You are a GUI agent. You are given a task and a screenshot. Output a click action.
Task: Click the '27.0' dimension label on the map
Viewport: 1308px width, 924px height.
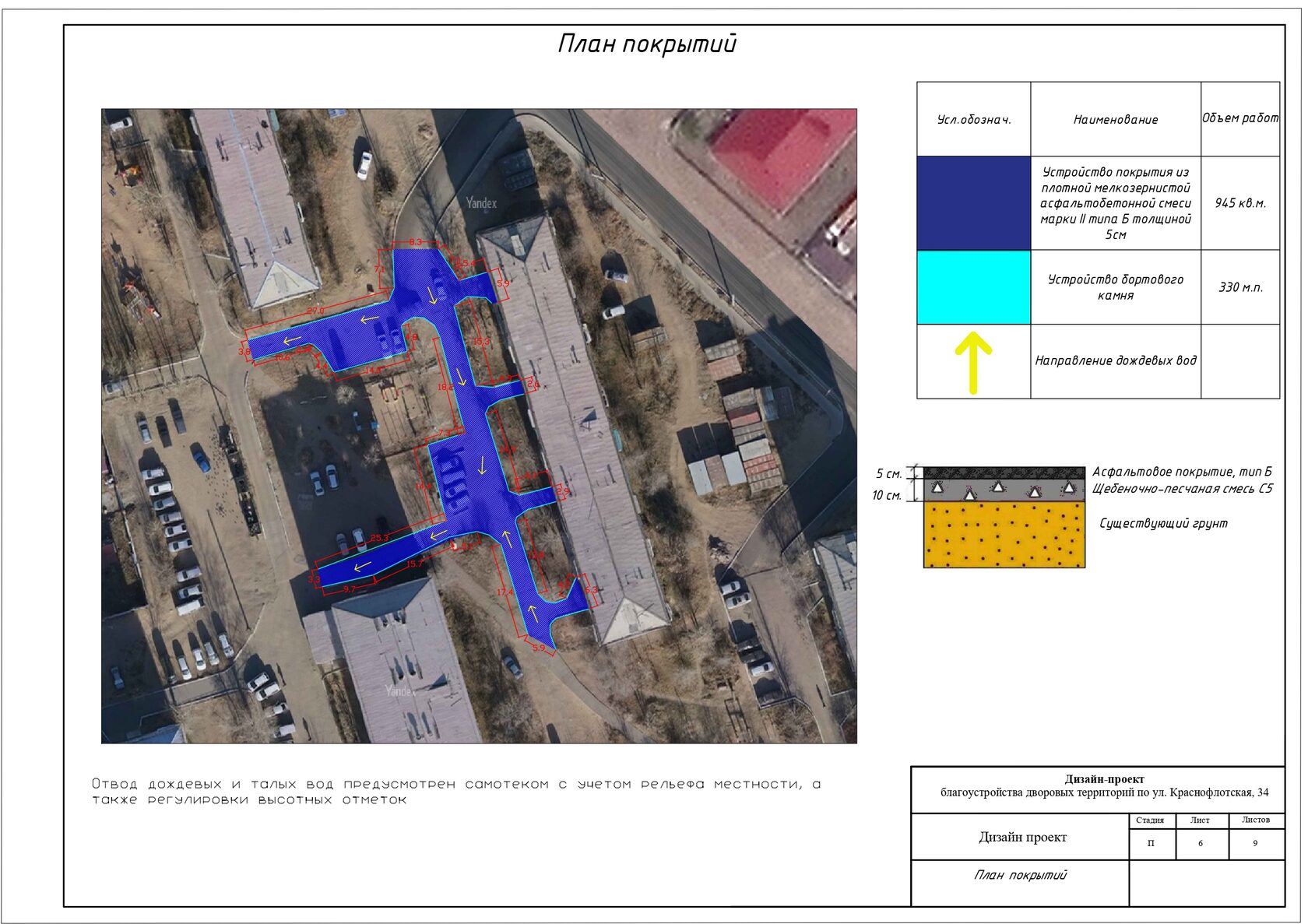coord(315,311)
